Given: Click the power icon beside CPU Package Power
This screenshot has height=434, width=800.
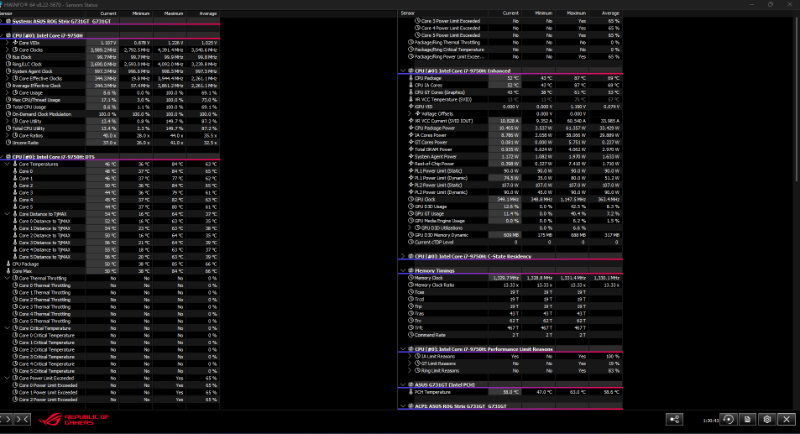Looking at the screenshot, I should tap(411, 128).
